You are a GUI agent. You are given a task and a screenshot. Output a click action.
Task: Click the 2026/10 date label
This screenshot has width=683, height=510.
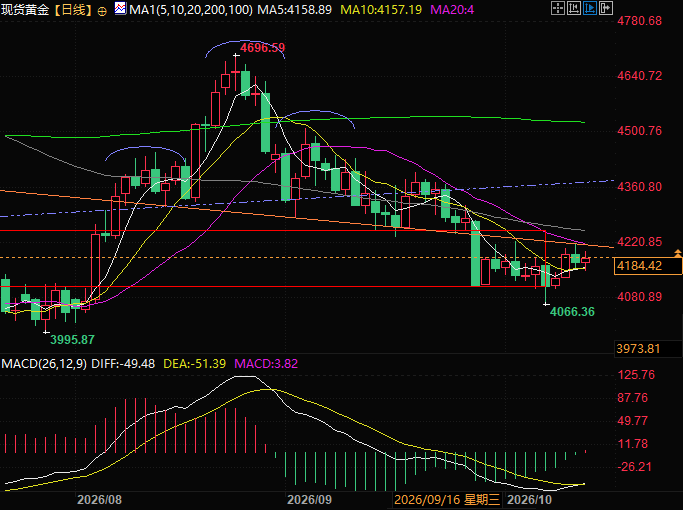[x=529, y=499]
